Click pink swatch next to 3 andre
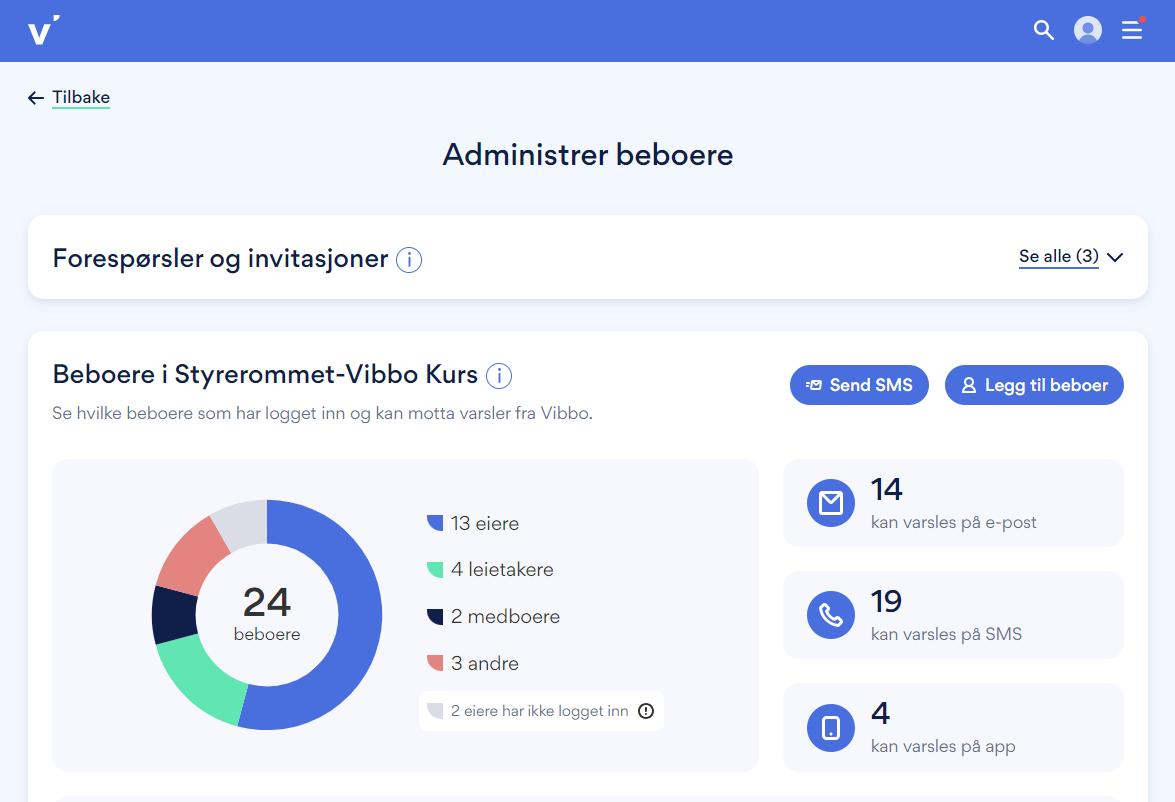 point(435,663)
